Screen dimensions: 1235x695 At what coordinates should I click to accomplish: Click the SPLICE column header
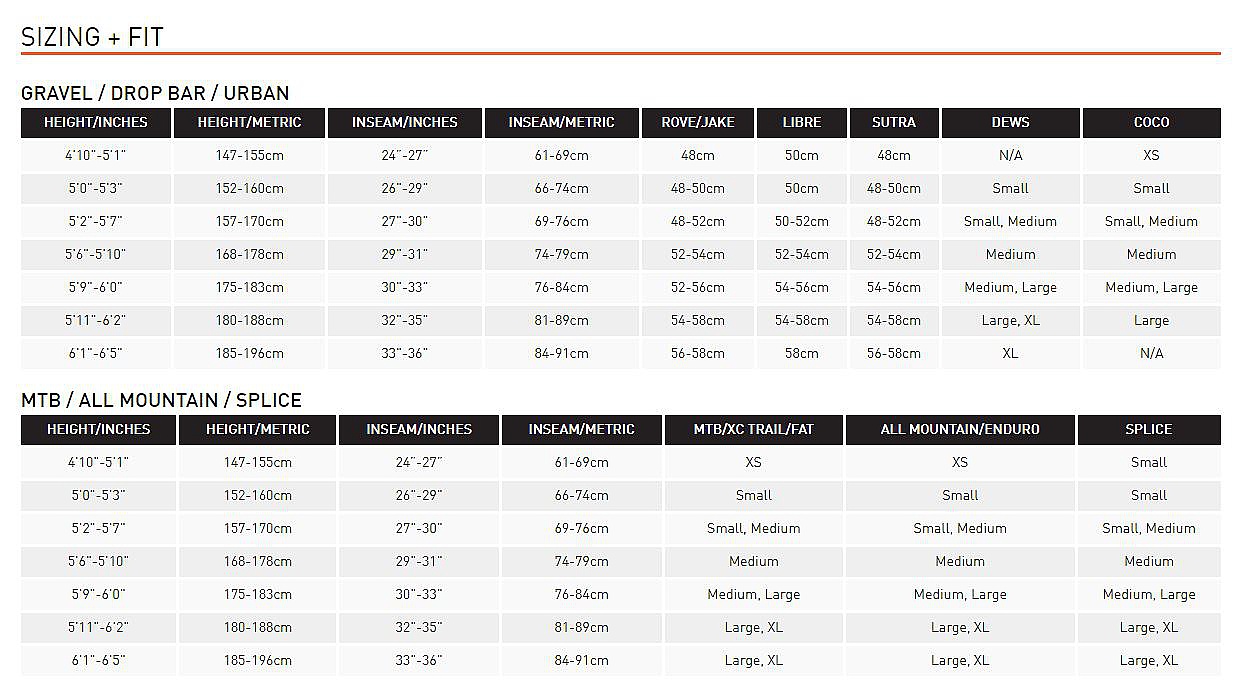coord(1148,429)
